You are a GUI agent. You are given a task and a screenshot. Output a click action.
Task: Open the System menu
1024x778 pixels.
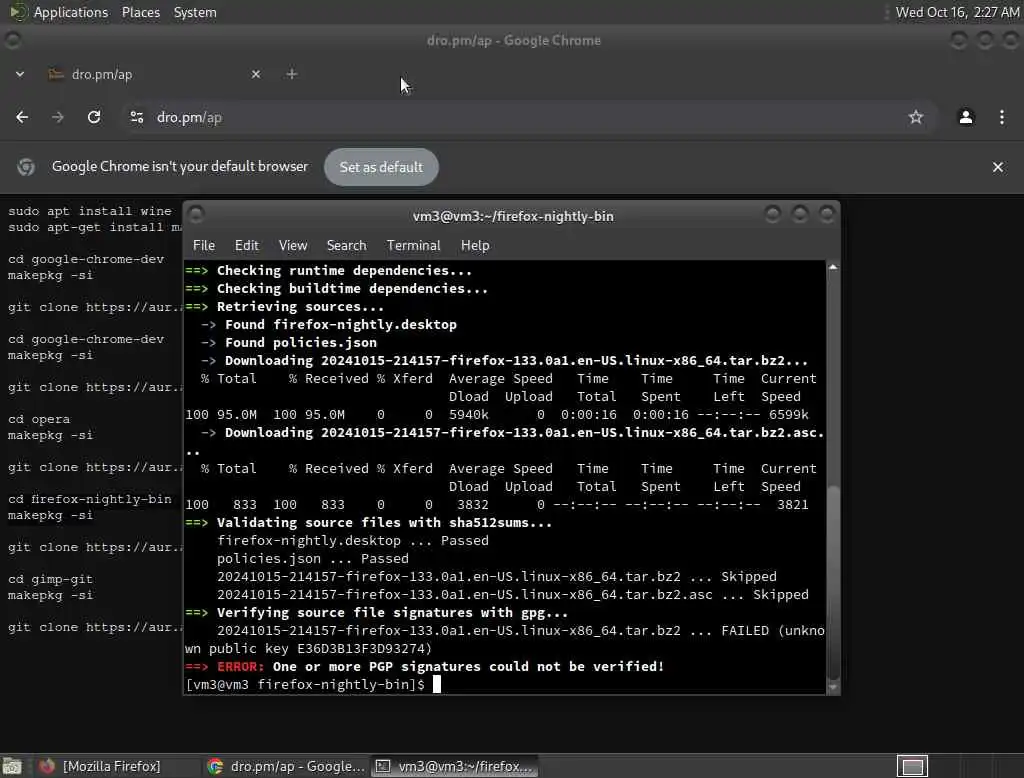pyautogui.click(x=195, y=12)
